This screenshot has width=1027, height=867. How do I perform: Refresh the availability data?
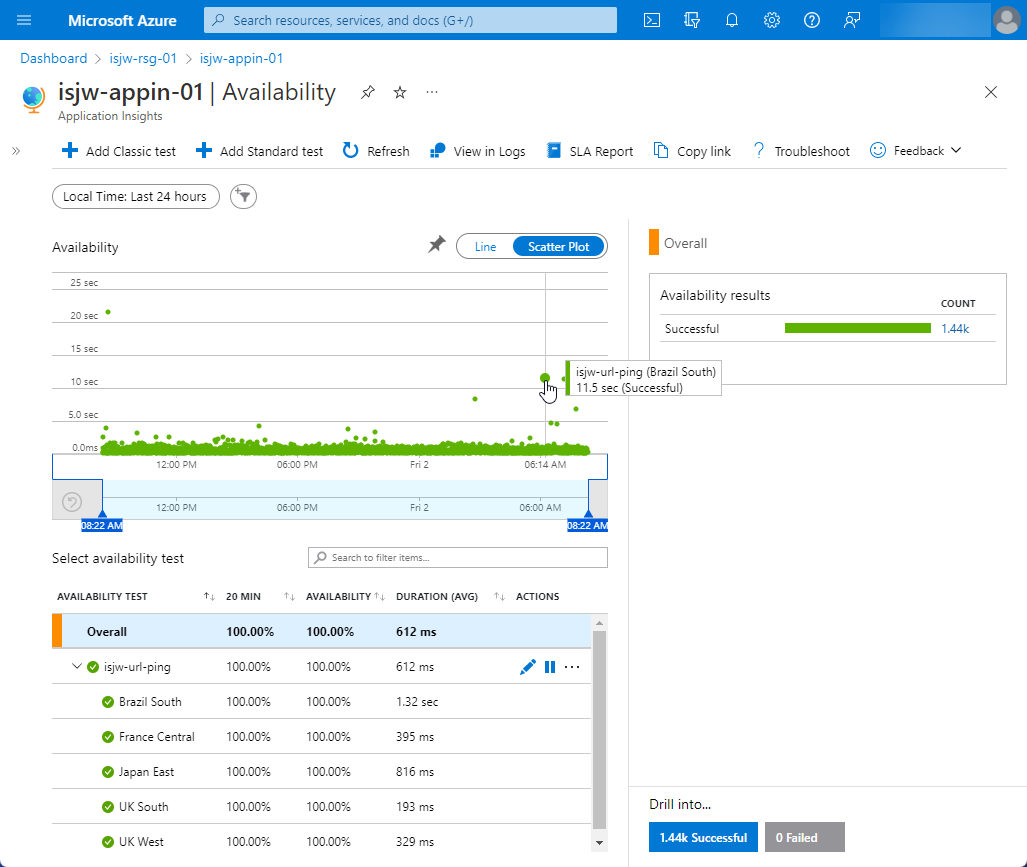(376, 151)
